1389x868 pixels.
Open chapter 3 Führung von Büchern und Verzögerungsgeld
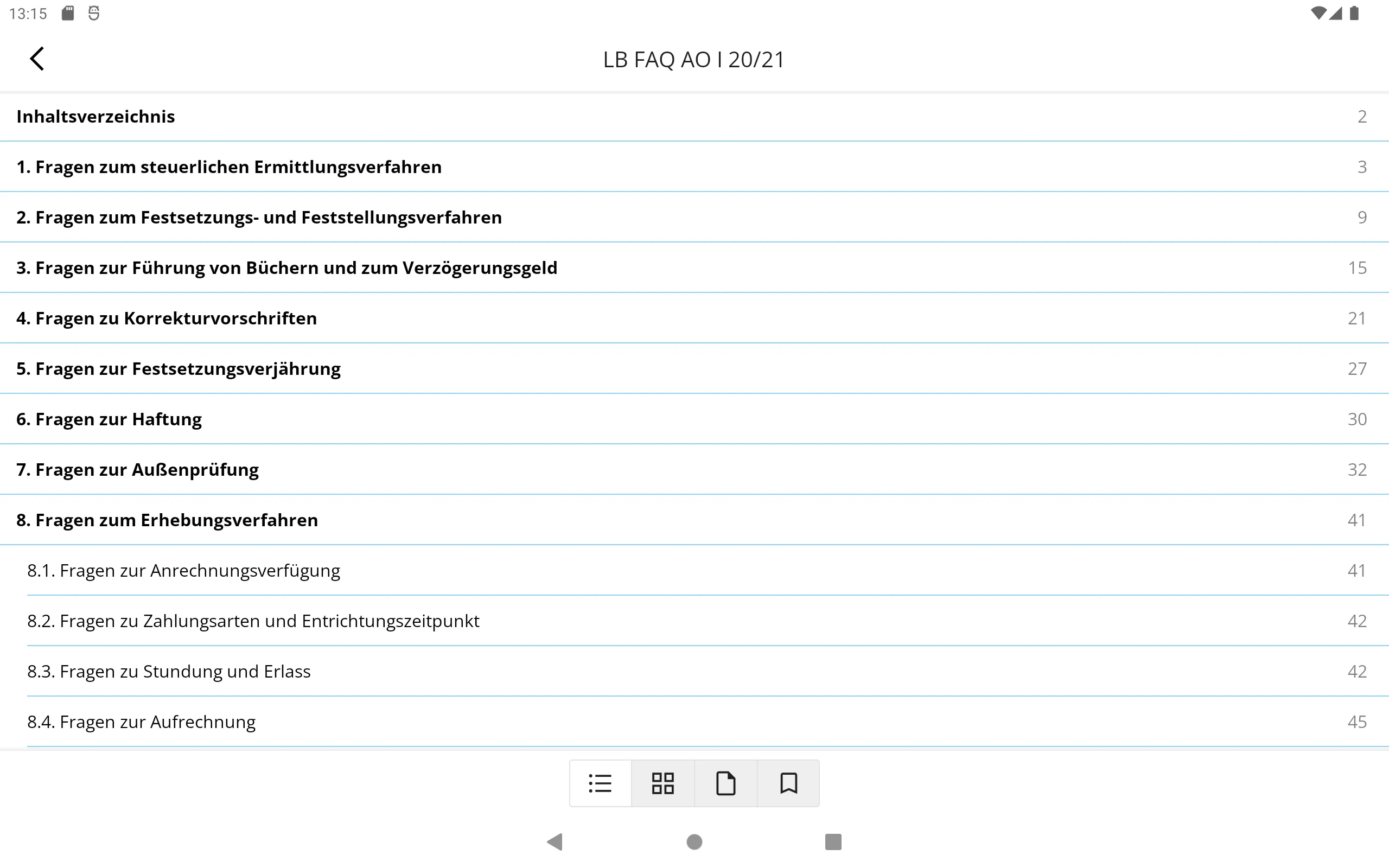click(x=694, y=268)
